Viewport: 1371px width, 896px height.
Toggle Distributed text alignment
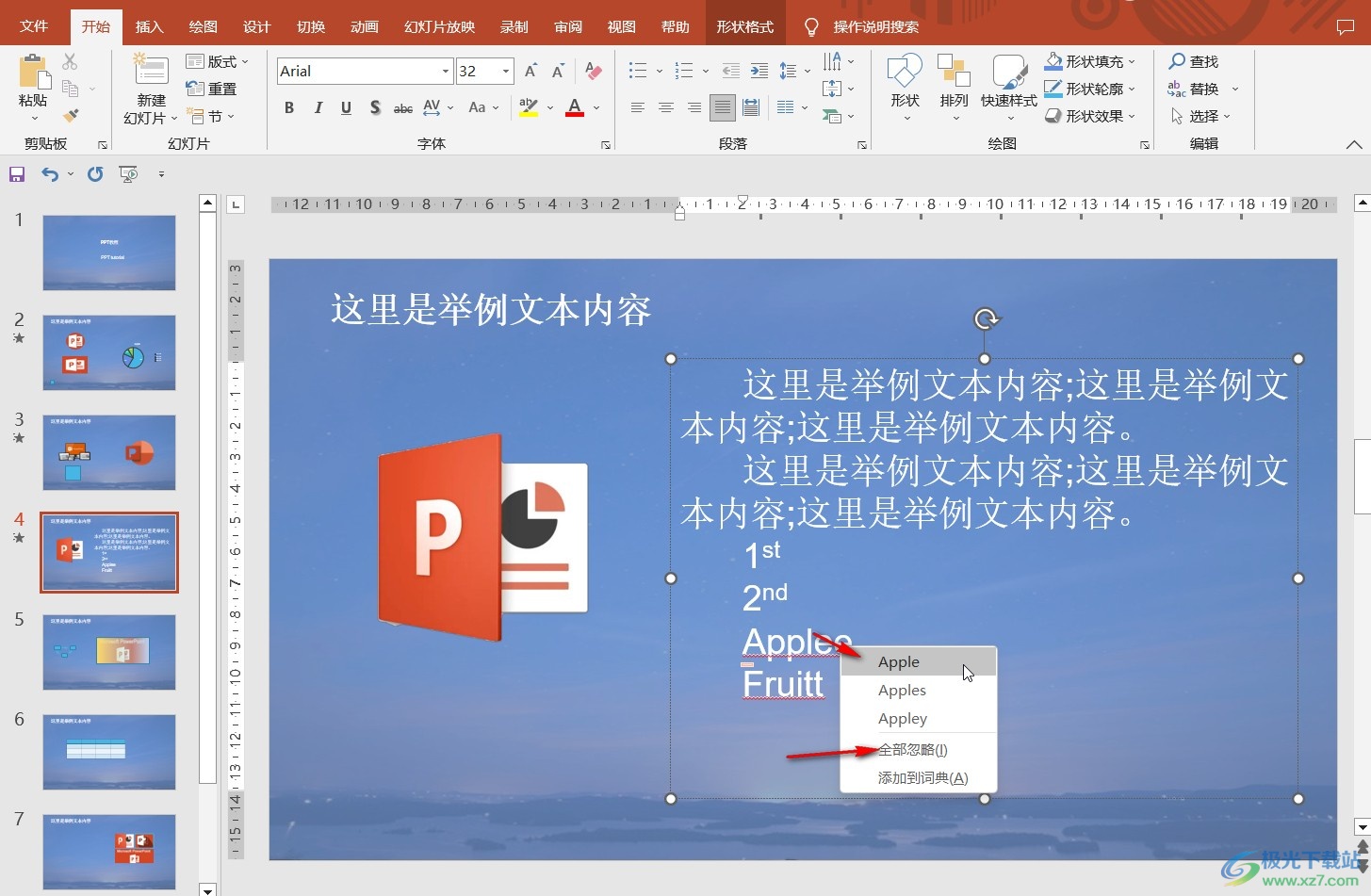coord(751,107)
